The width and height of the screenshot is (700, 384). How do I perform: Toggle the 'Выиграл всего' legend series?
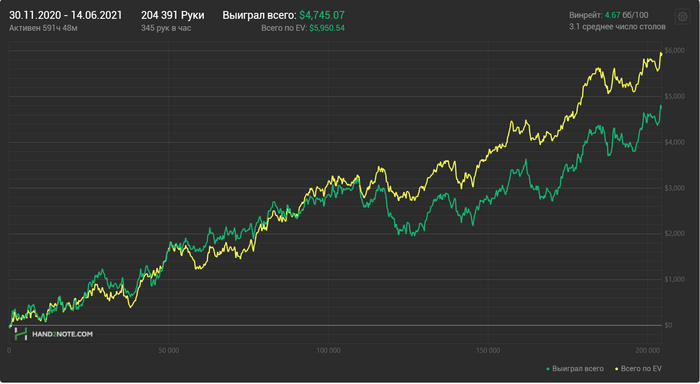tap(575, 369)
